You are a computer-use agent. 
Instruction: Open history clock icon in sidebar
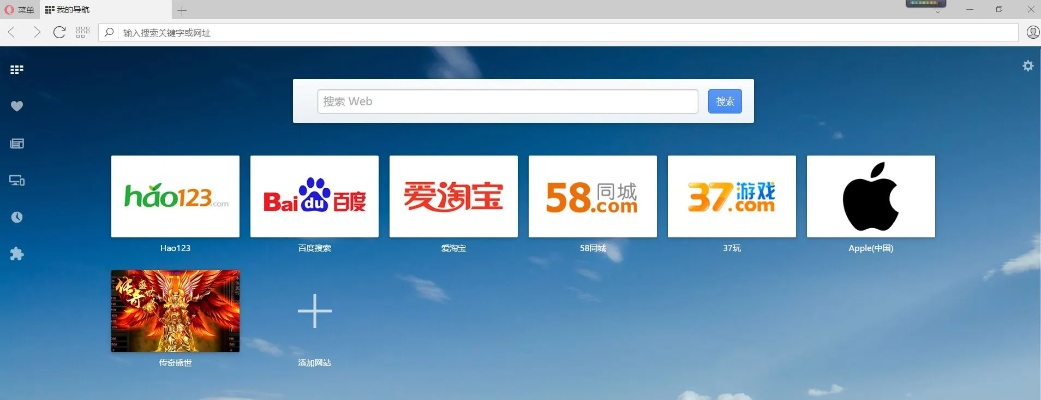tap(16, 217)
